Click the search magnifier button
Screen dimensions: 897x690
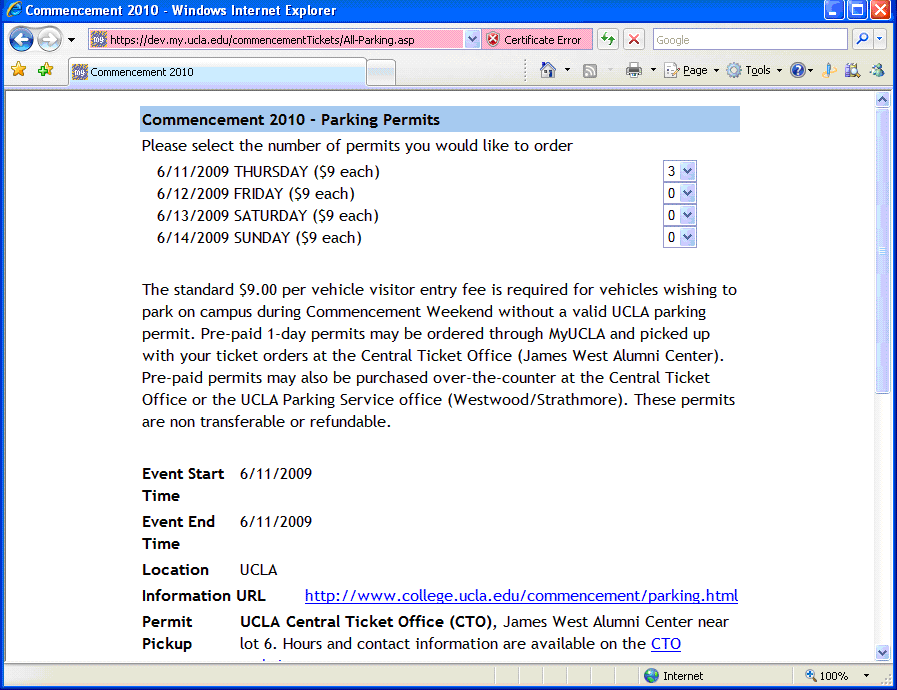861,40
